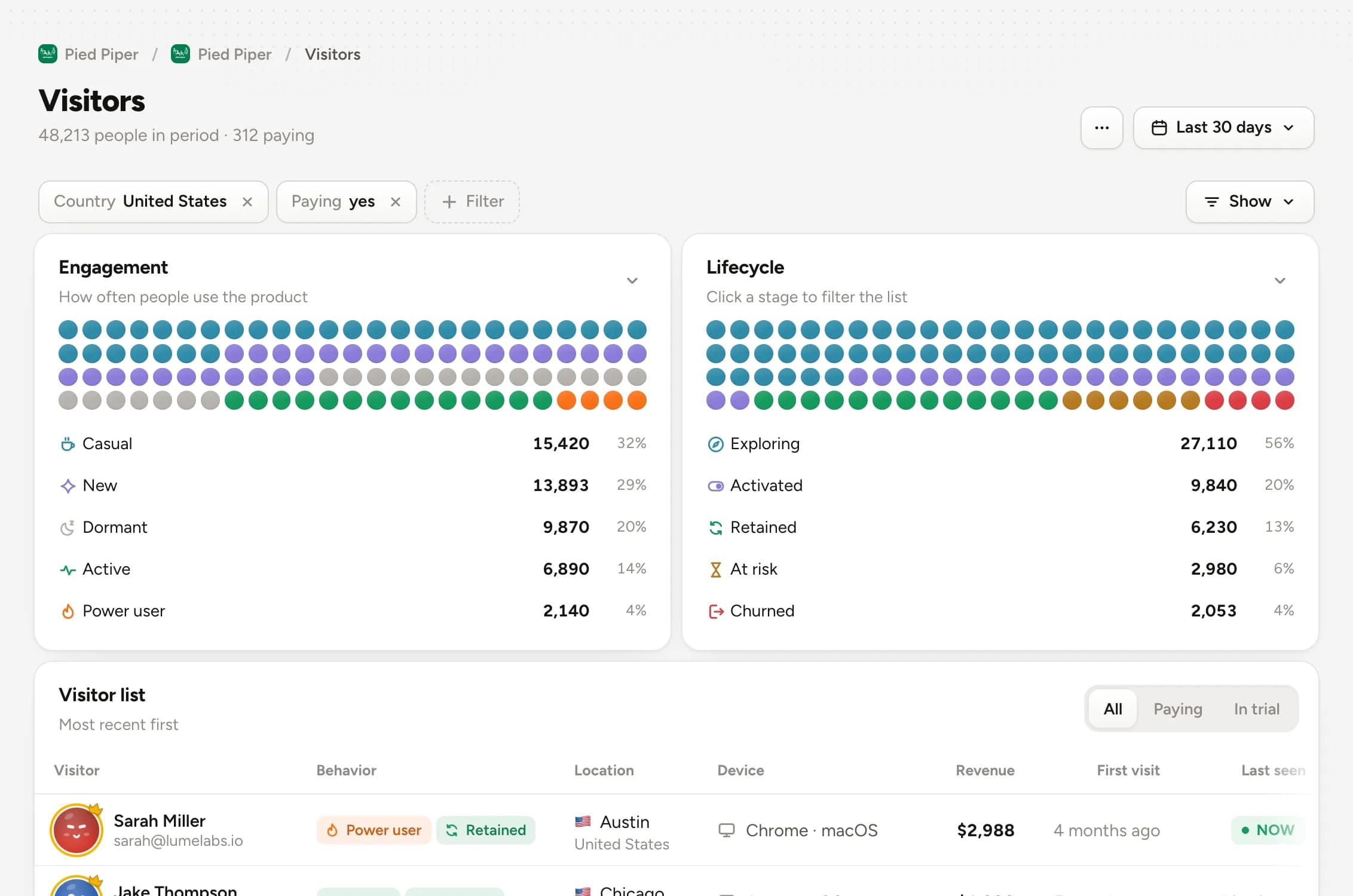
Task: Click the Power user flame icon in Engagement
Action: tap(68, 611)
